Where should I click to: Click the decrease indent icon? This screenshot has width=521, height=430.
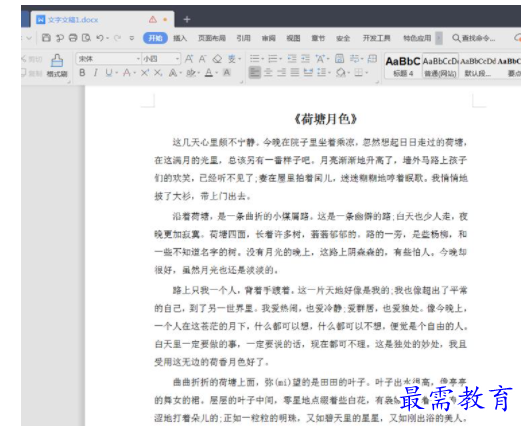(x=292, y=59)
